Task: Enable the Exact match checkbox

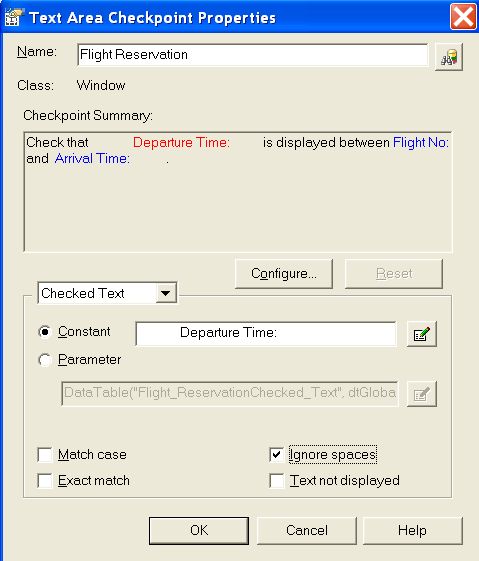Action: point(45,480)
